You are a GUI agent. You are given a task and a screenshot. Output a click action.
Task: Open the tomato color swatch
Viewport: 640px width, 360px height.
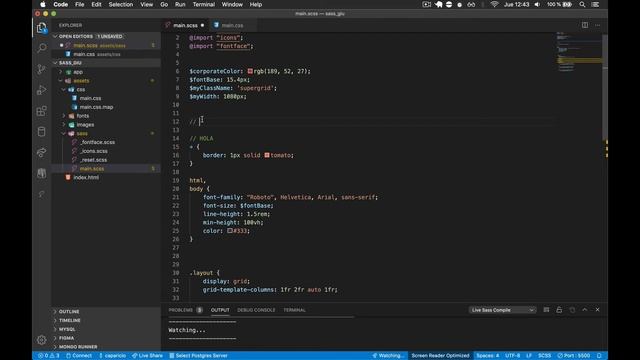click(267, 155)
